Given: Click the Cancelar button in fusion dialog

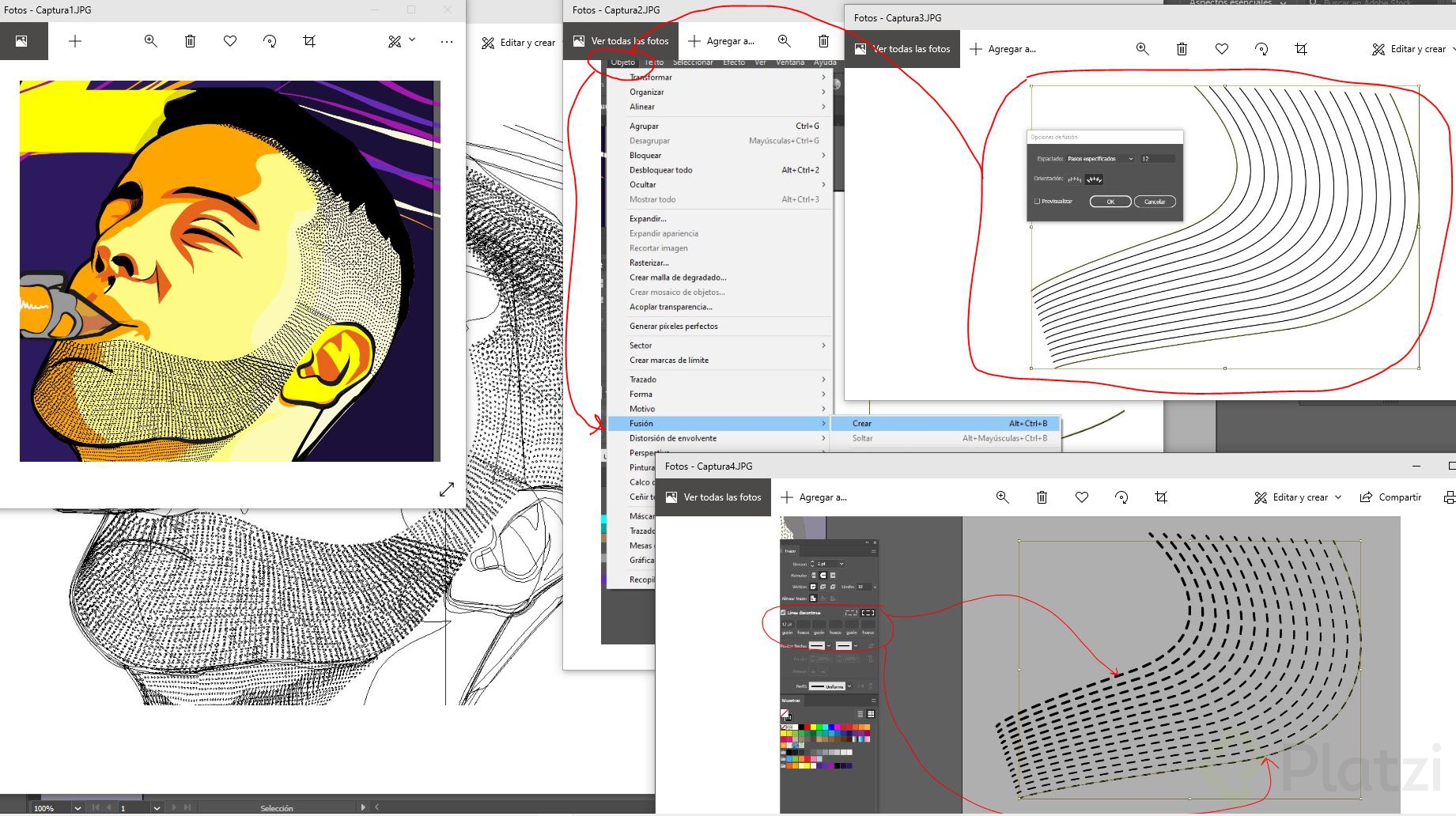Looking at the screenshot, I should tap(1155, 202).
